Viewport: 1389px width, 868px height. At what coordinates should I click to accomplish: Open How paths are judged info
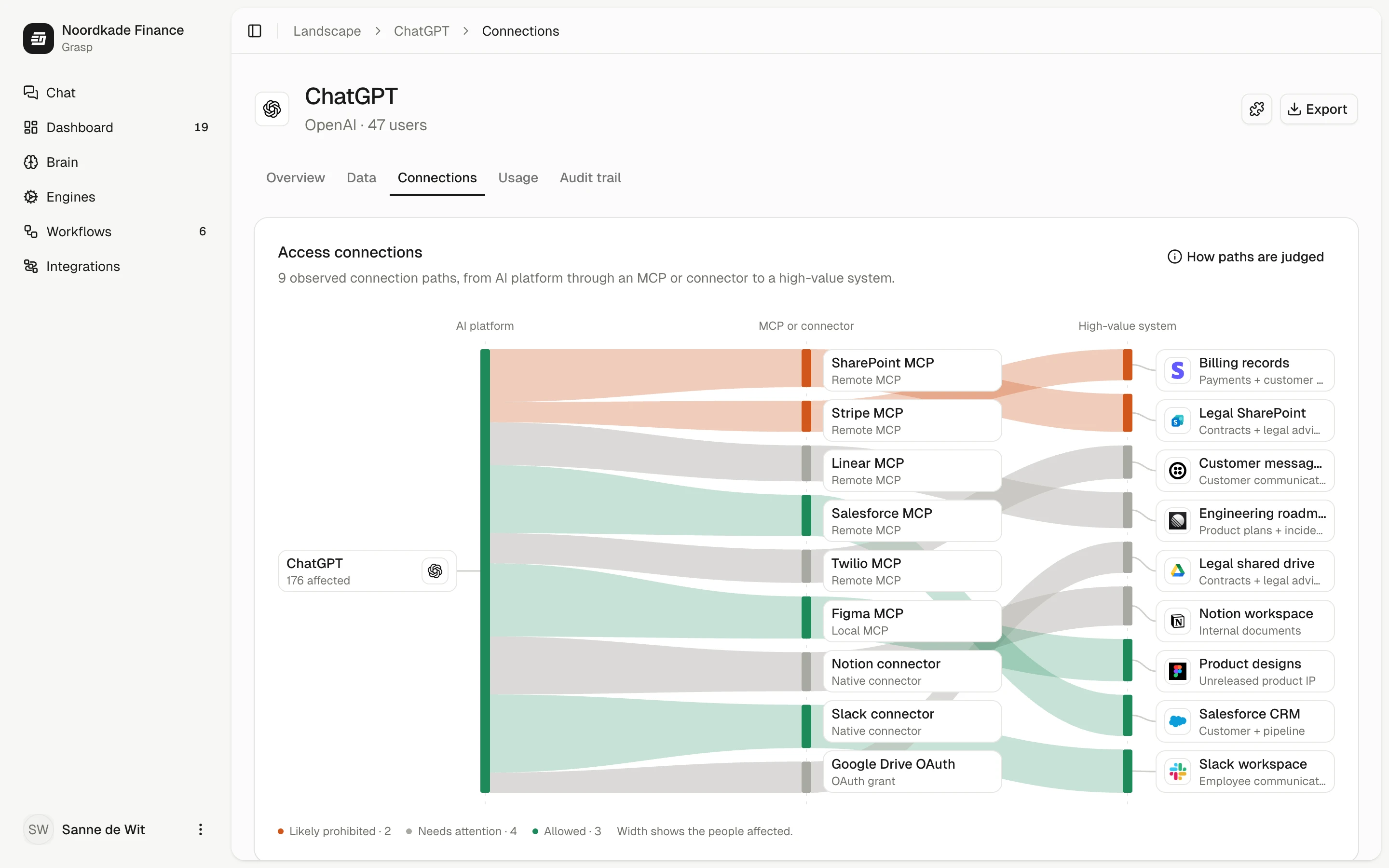(1245, 257)
